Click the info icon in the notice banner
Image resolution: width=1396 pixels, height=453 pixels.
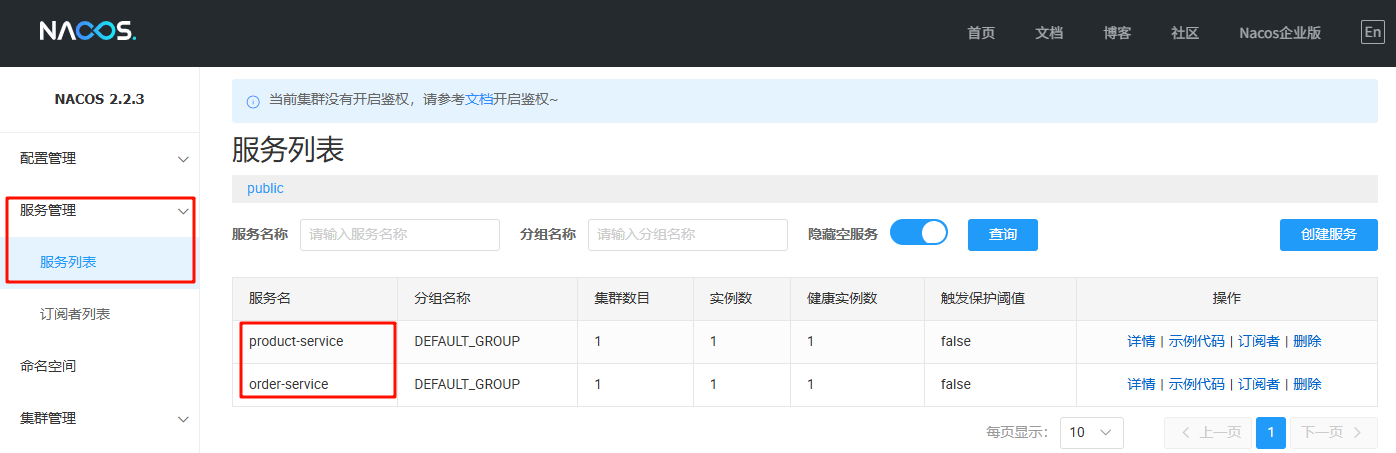coord(253,101)
